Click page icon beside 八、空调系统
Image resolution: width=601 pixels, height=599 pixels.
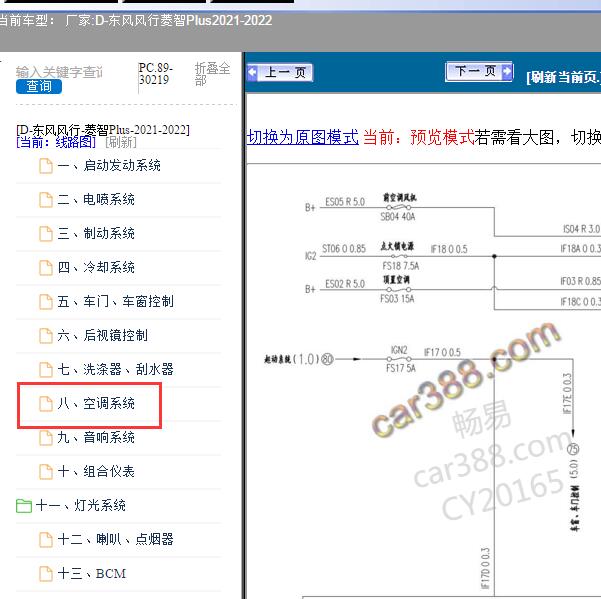pos(46,404)
